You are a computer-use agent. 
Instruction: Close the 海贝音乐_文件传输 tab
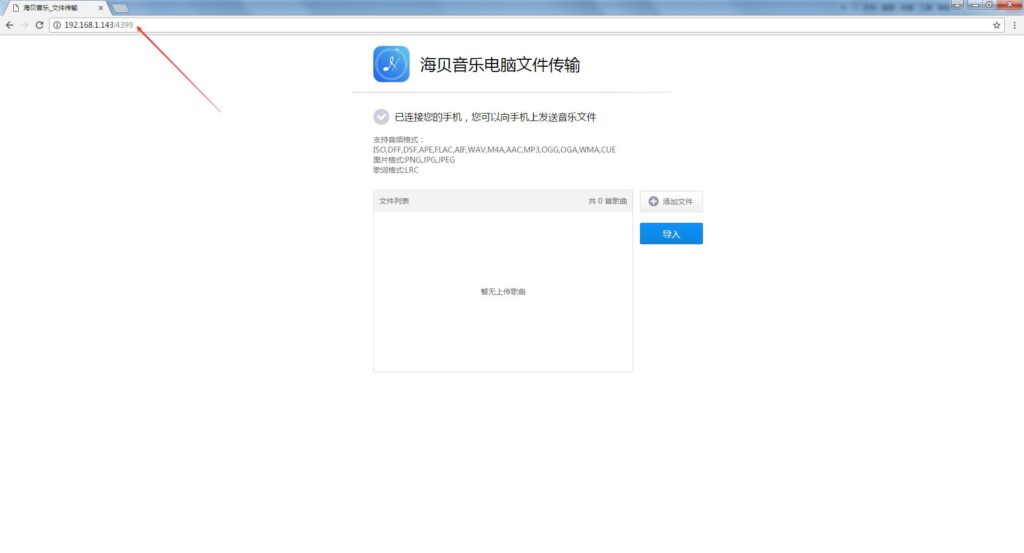101,8
